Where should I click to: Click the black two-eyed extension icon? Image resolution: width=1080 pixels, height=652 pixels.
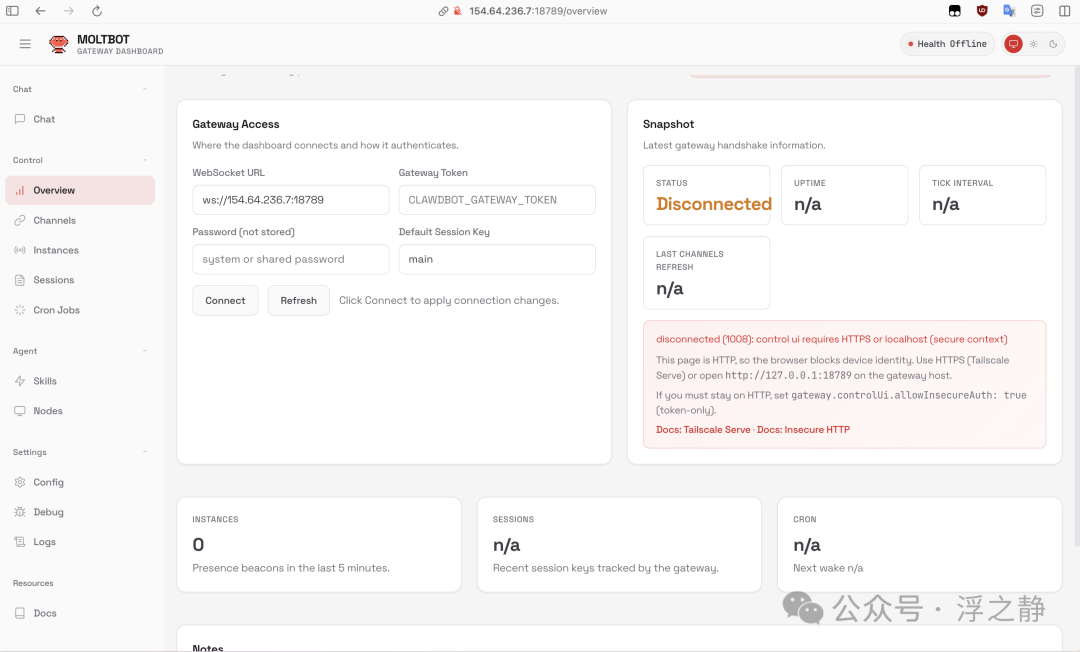click(x=955, y=11)
